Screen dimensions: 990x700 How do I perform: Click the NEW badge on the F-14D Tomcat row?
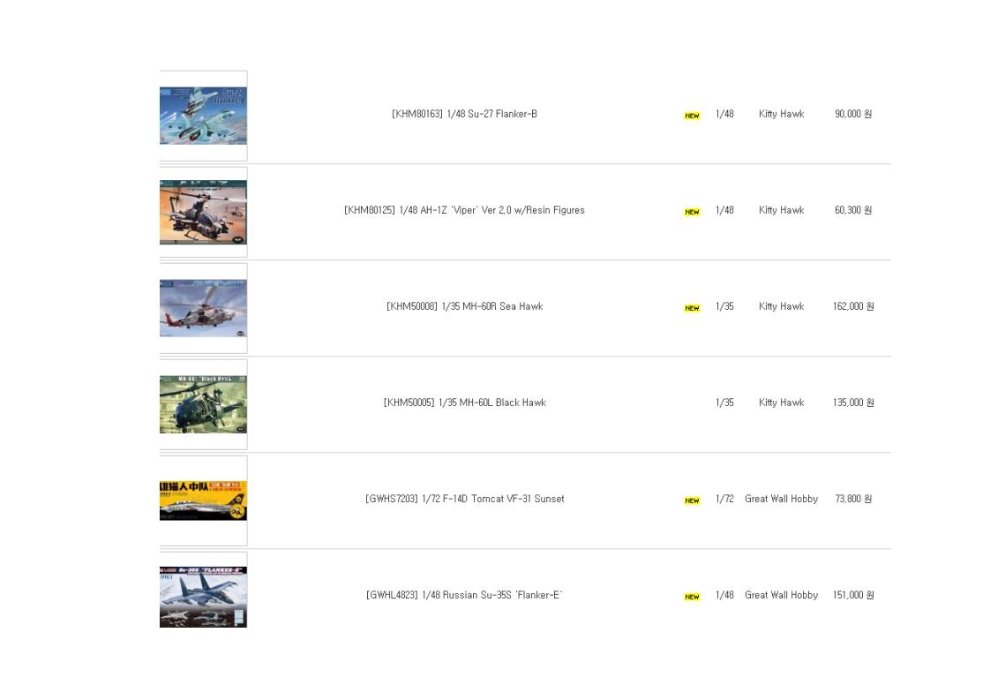692,500
